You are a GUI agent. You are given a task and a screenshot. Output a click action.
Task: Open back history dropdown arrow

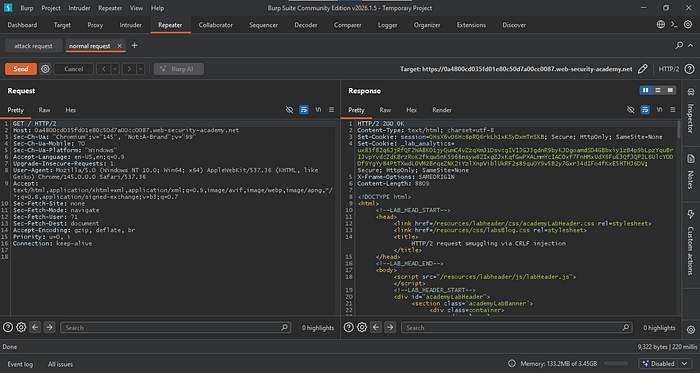pyautogui.click(x=115, y=69)
